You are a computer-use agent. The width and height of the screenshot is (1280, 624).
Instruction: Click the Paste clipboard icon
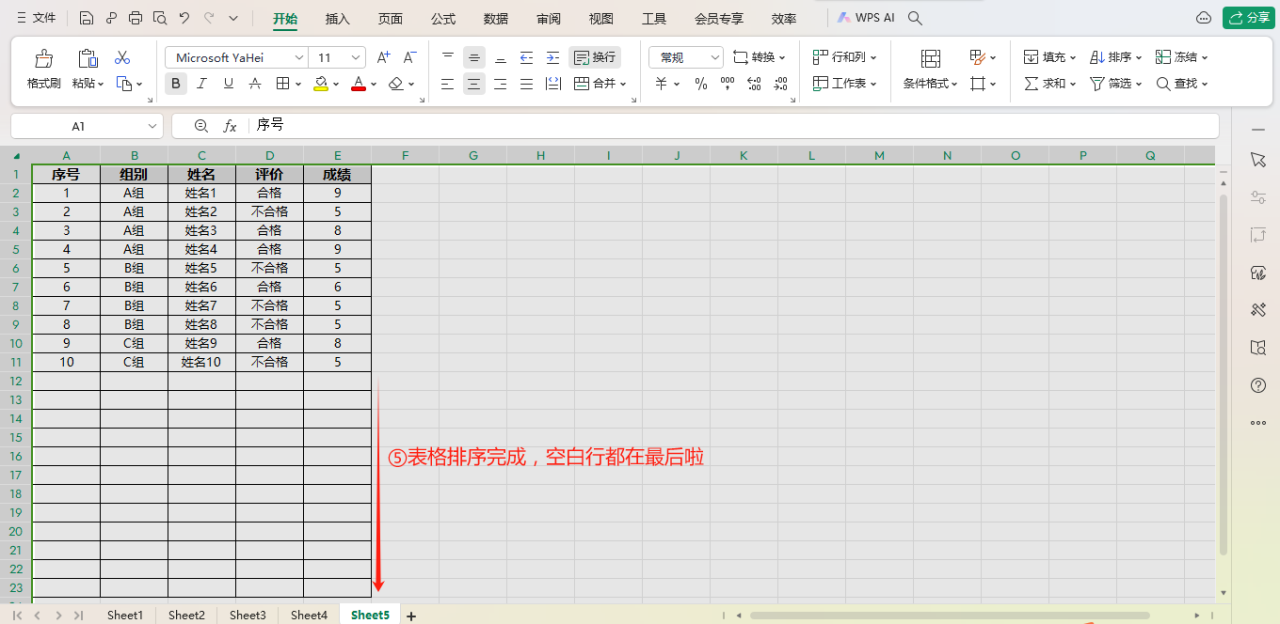tap(88, 59)
